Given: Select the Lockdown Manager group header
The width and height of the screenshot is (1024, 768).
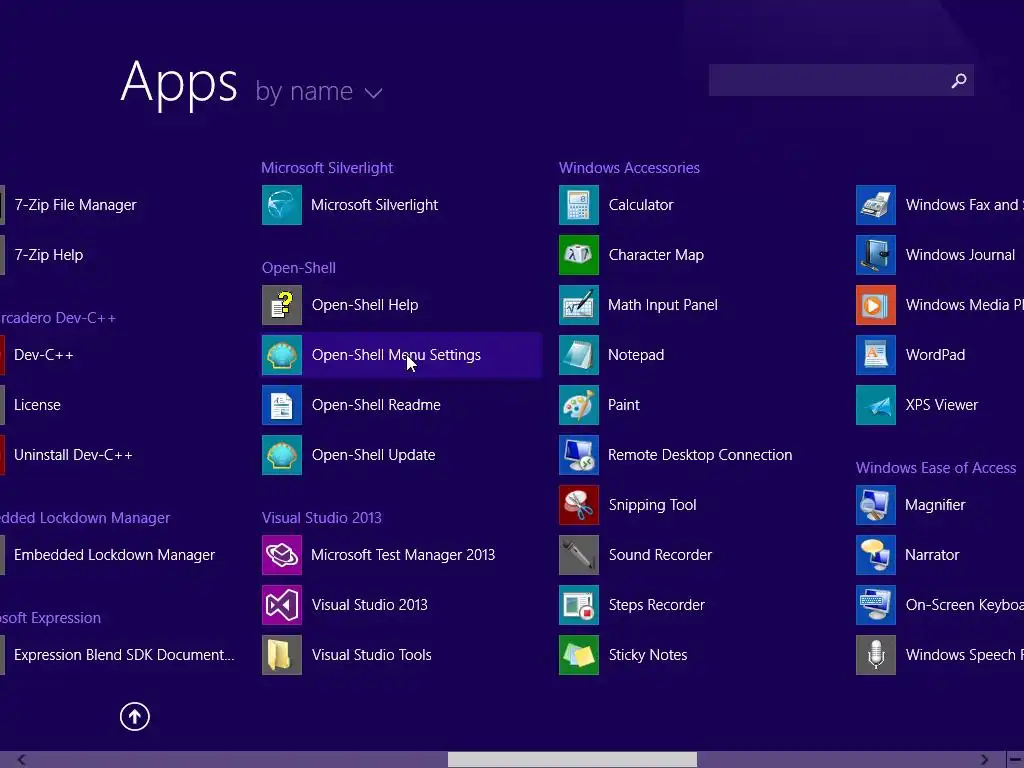Looking at the screenshot, I should 85,518.
